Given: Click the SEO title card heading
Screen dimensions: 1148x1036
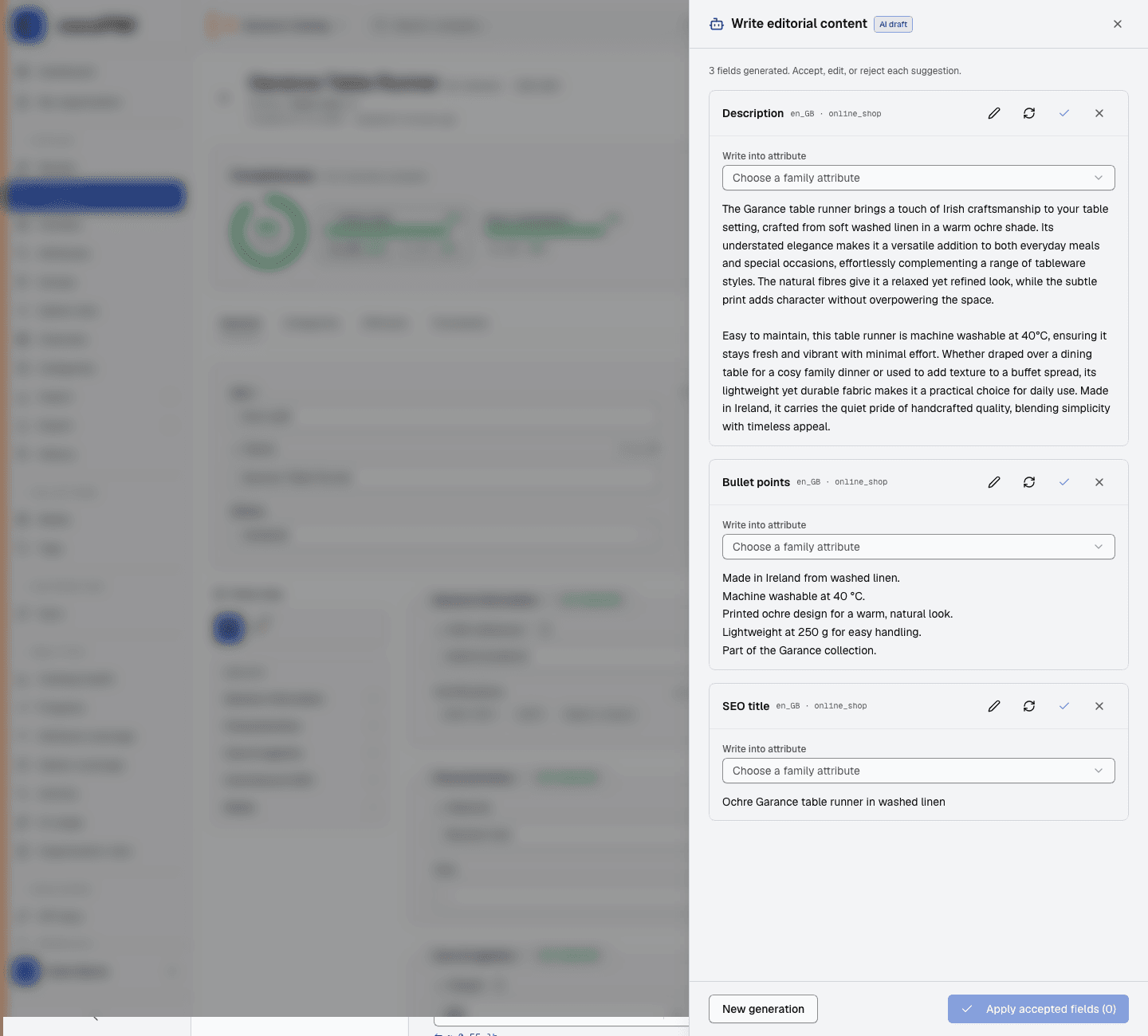Looking at the screenshot, I should pos(745,706).
